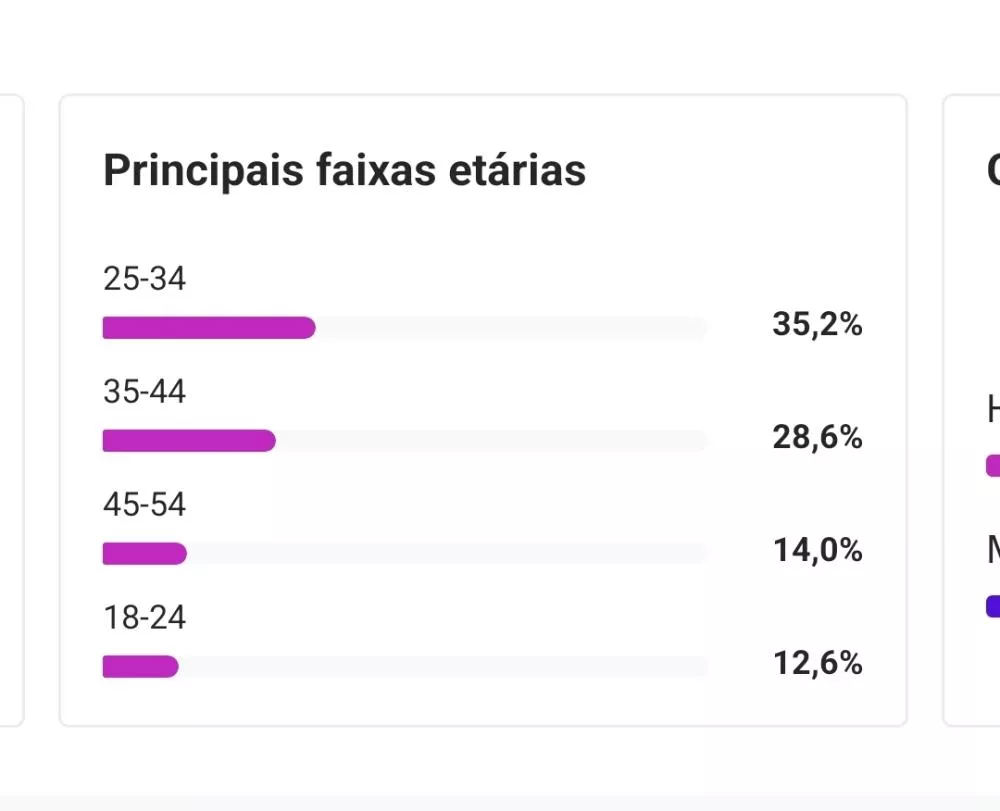Click the 45-54 age range label

[x=144, y=505]
